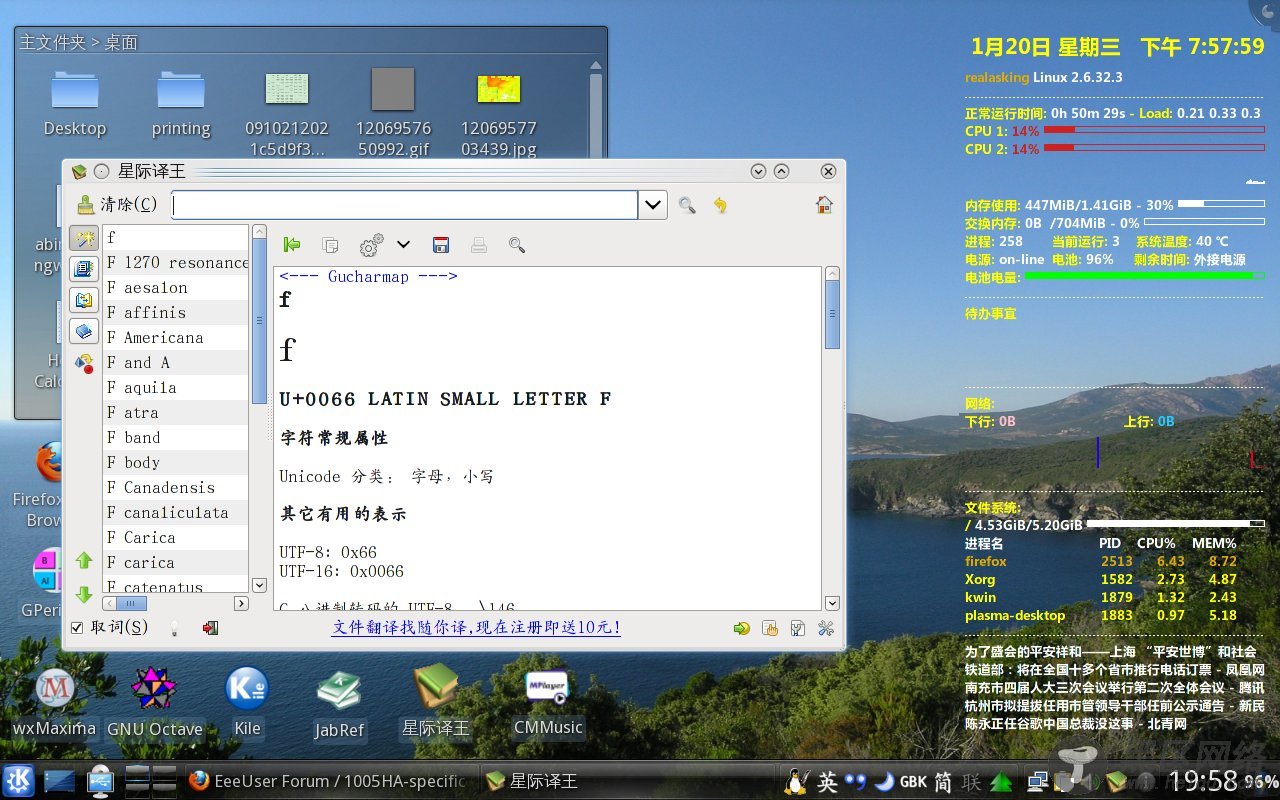Screen dimensions: 1280x800
Task: Click the gears icon in definition toolbar
Action: (371, 245)
